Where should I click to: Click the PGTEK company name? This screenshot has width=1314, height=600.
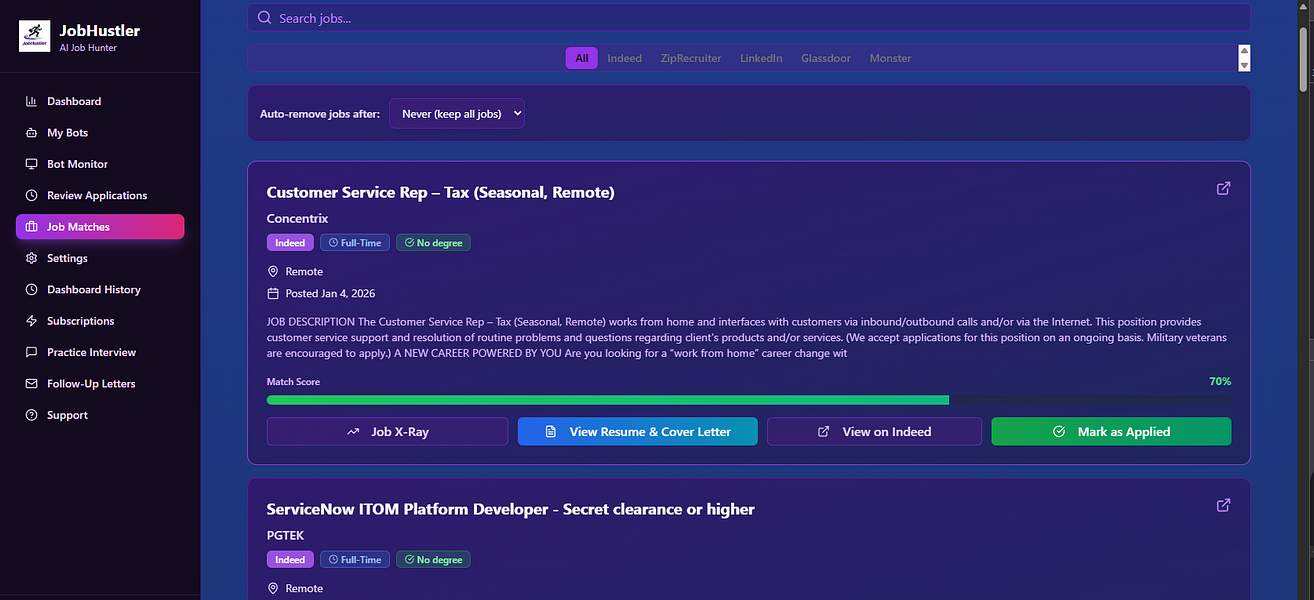point(285,535)
